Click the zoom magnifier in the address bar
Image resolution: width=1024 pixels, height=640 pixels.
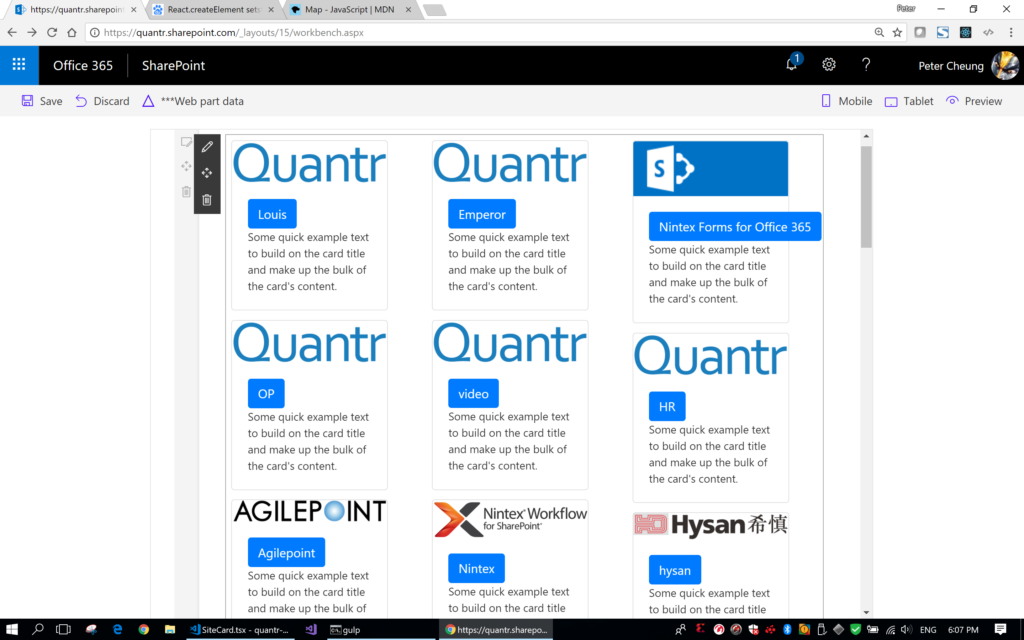pos(879,32)
